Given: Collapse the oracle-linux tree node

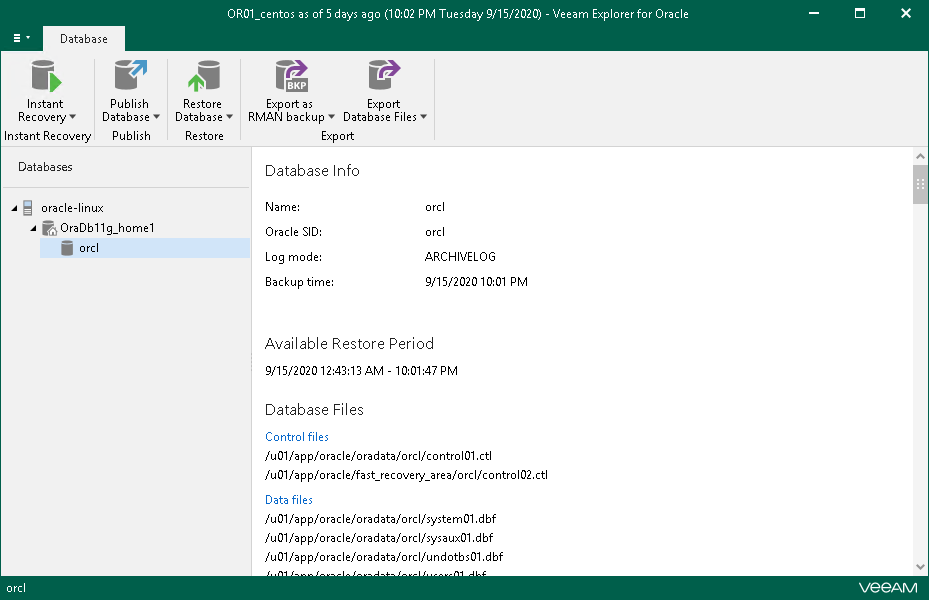Looking at the screenshot, I should 14,208.
